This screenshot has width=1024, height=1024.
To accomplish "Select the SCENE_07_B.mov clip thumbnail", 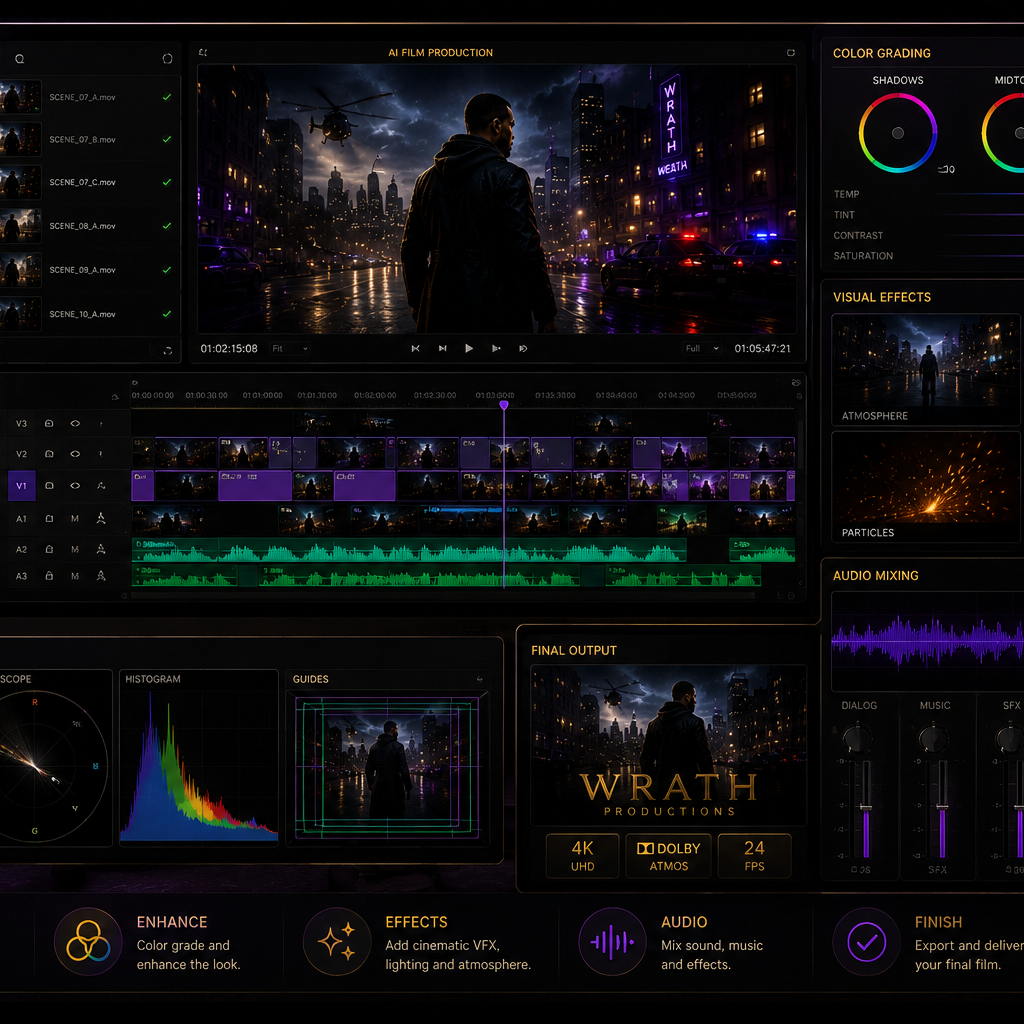I will 20,140.
